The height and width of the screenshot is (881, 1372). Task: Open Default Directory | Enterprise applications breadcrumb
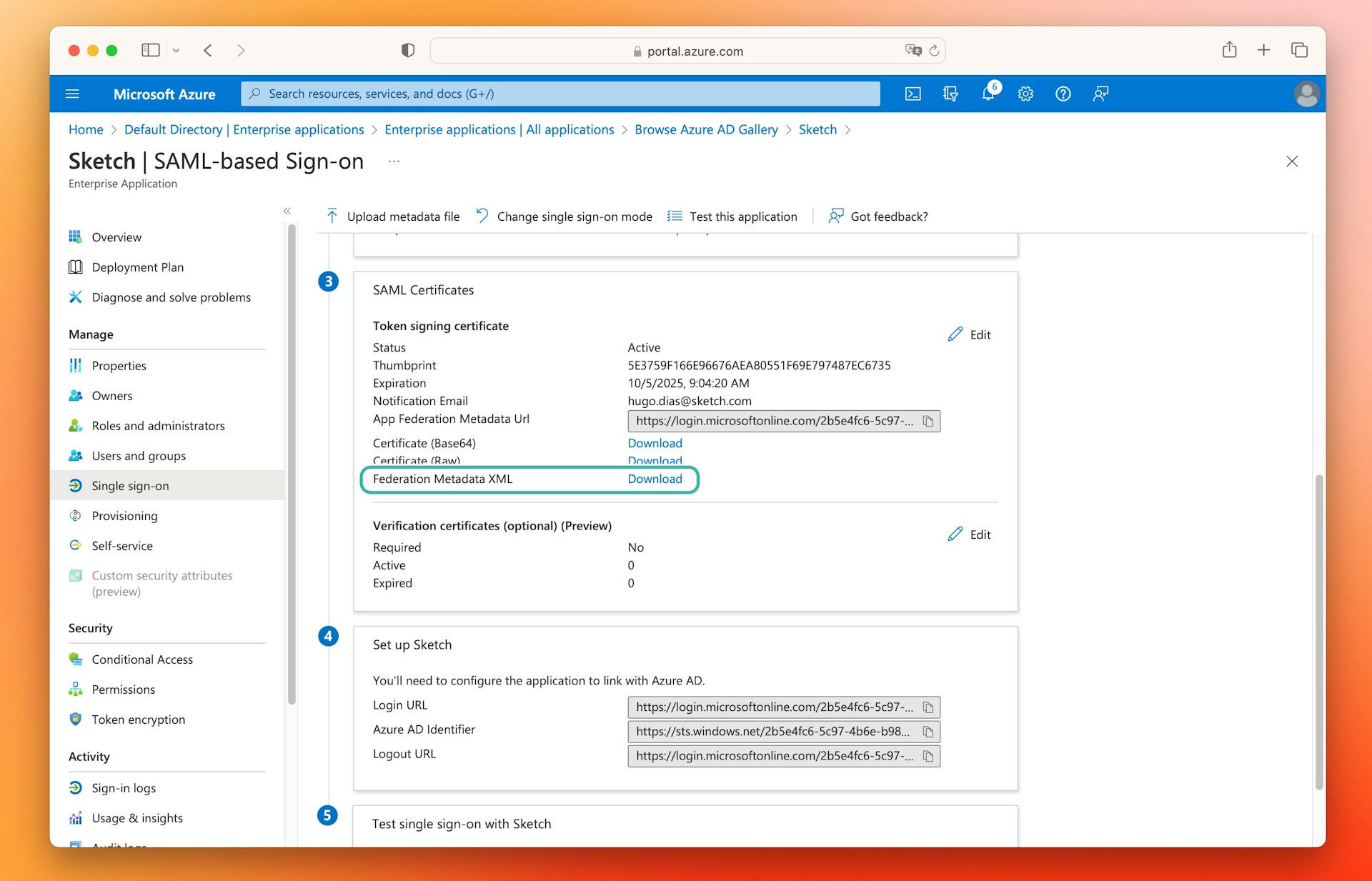click(x=244, y=129)
